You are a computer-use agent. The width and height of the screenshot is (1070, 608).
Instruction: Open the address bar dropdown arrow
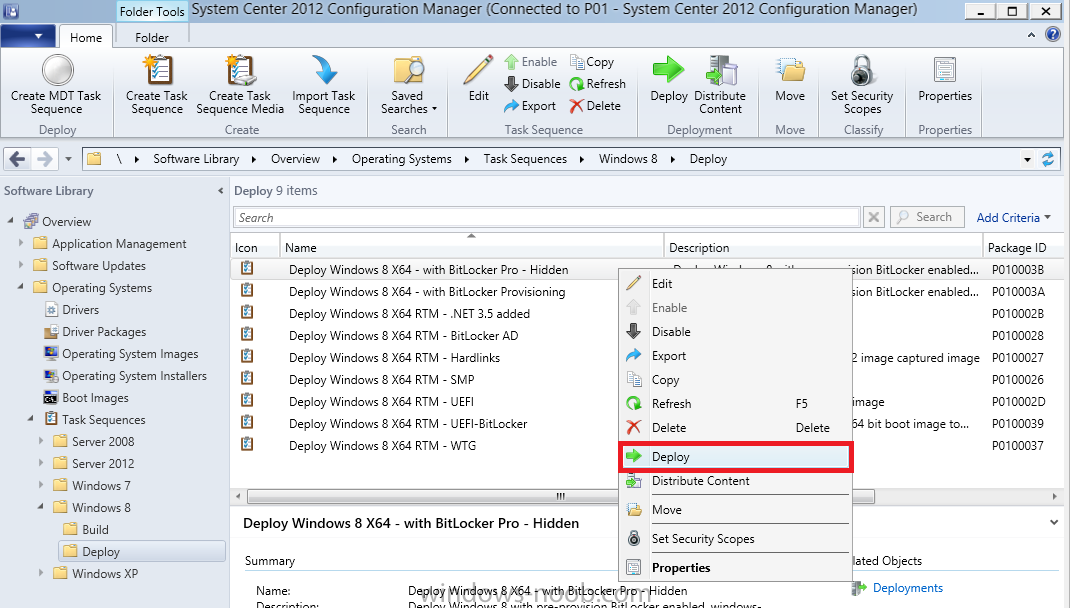1027,160
